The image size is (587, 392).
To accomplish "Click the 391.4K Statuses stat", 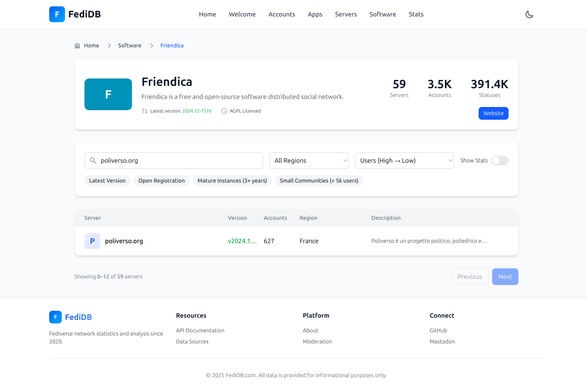I will pos(489,88).
